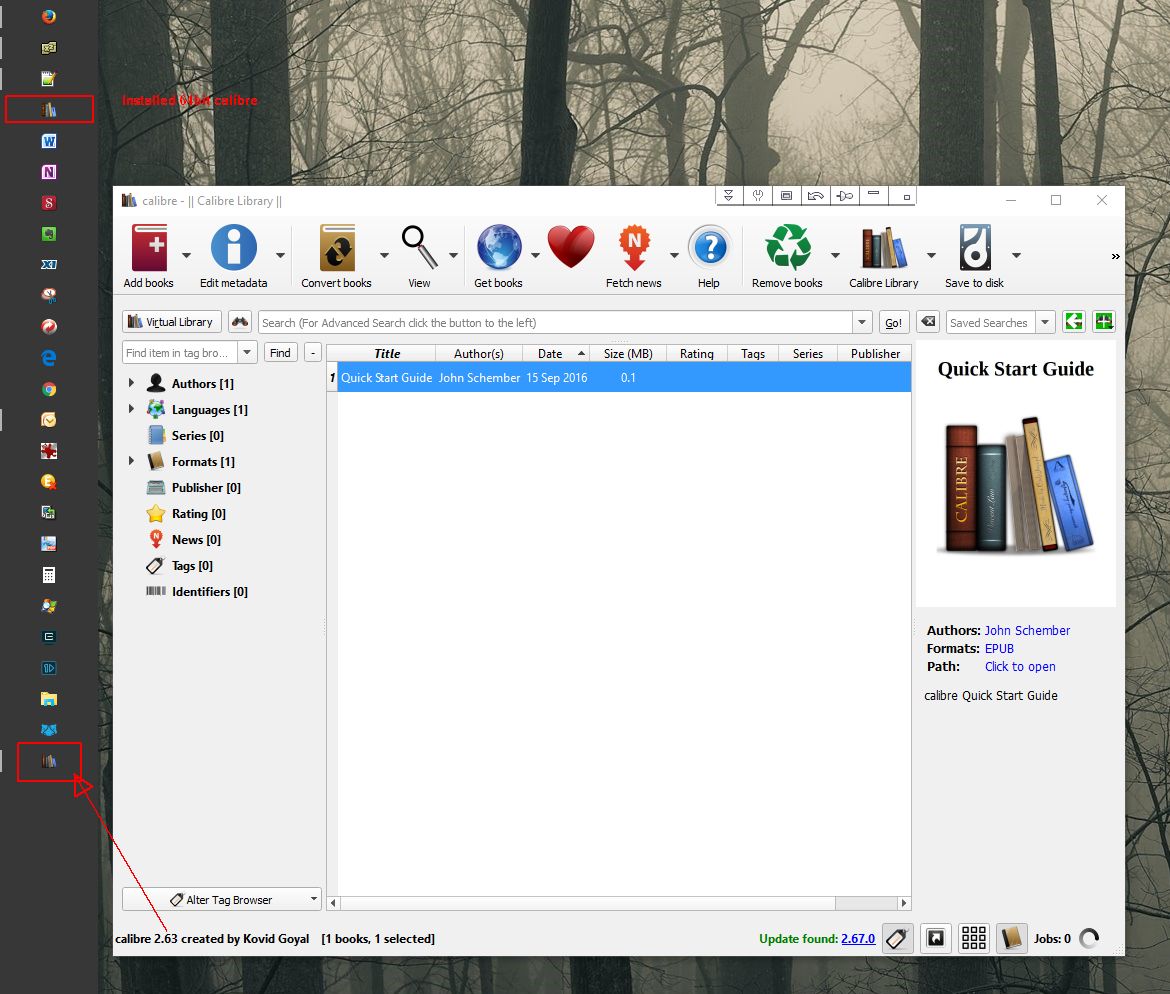Image resolution: width=1170 pixels, height=994 pixels.
Task: Click the green arrow saved-search icon
Action: pos(1074,322)
